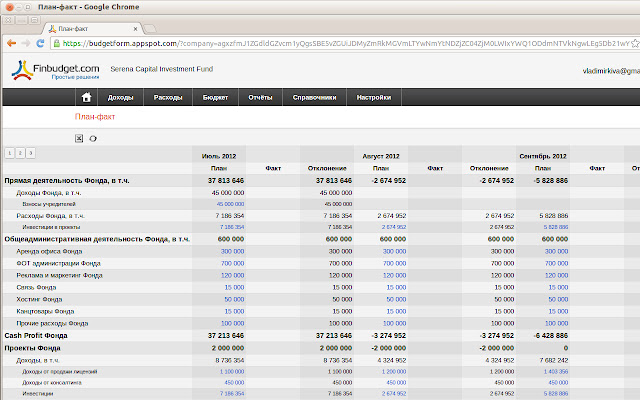Image resolution: width=640 pixels, height=400 pixels.
Task: Reload the page with browser refresh button
Action: (40, 43)
